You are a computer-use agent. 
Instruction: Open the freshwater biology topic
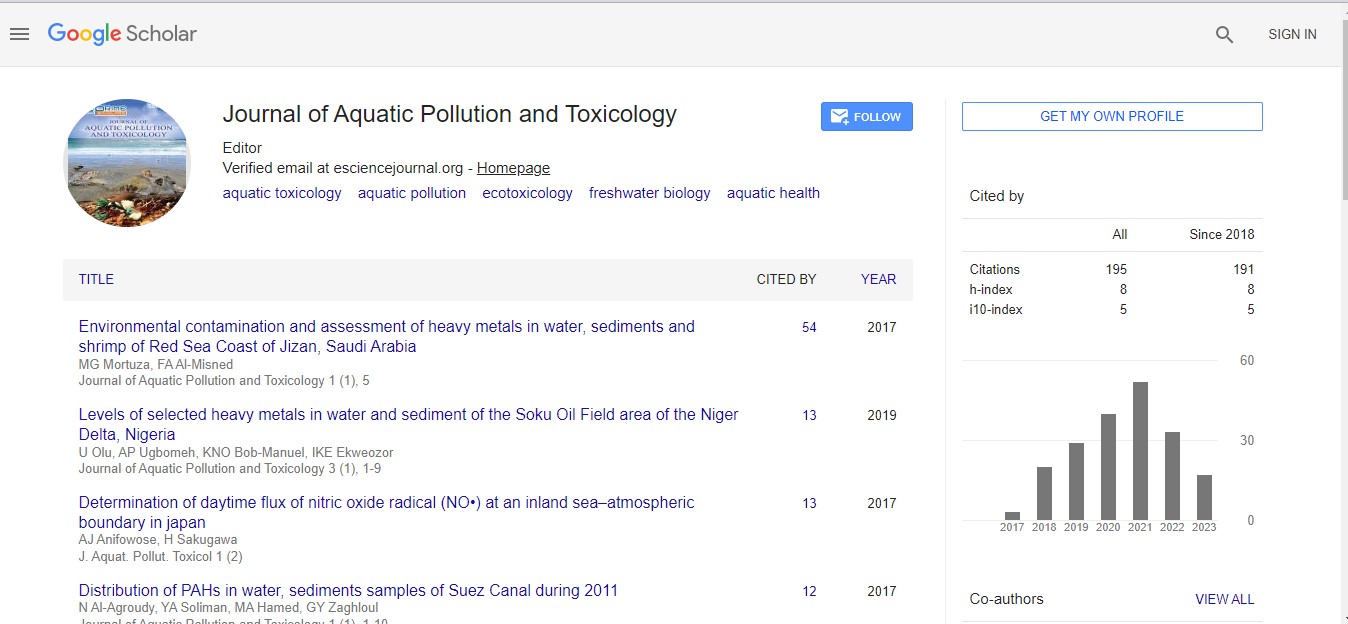pyautogui.click(x=649, y=193)
